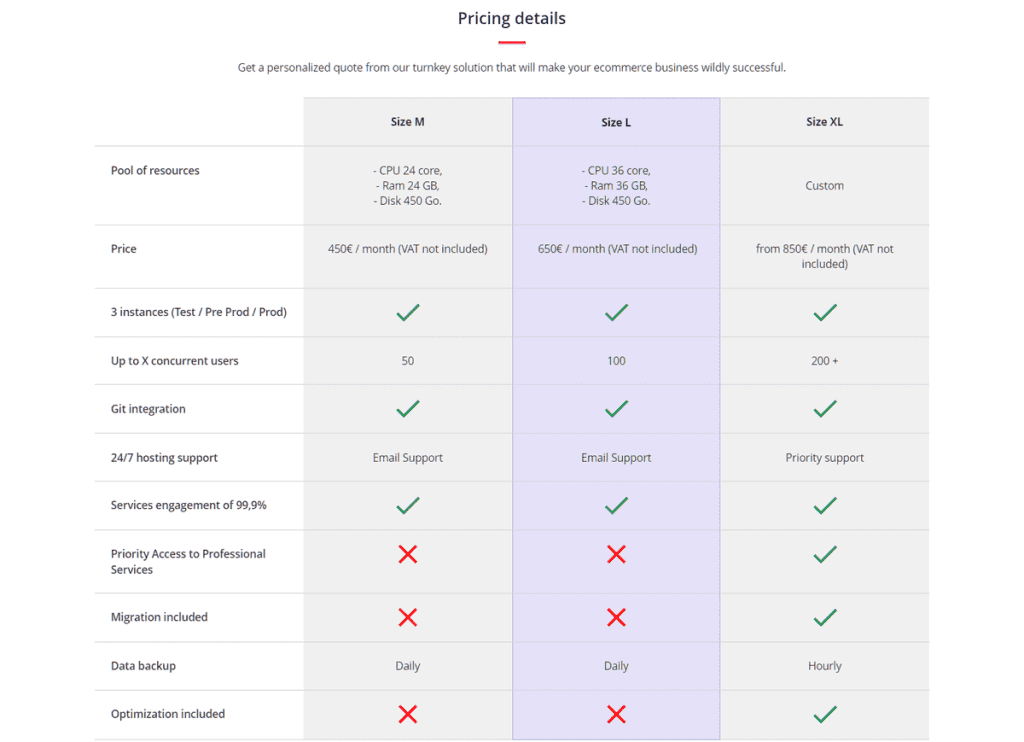Click the Size XL Git integration checkmark
1024x742 pixels.
(824, 409)
